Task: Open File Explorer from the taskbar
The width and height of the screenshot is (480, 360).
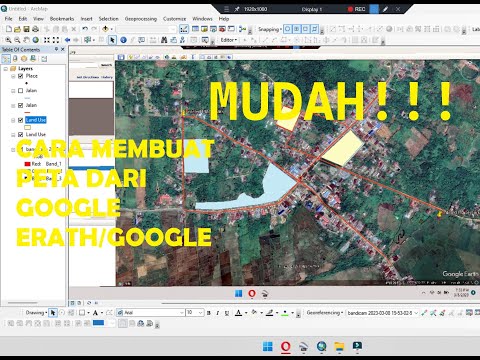Action: 339,347
